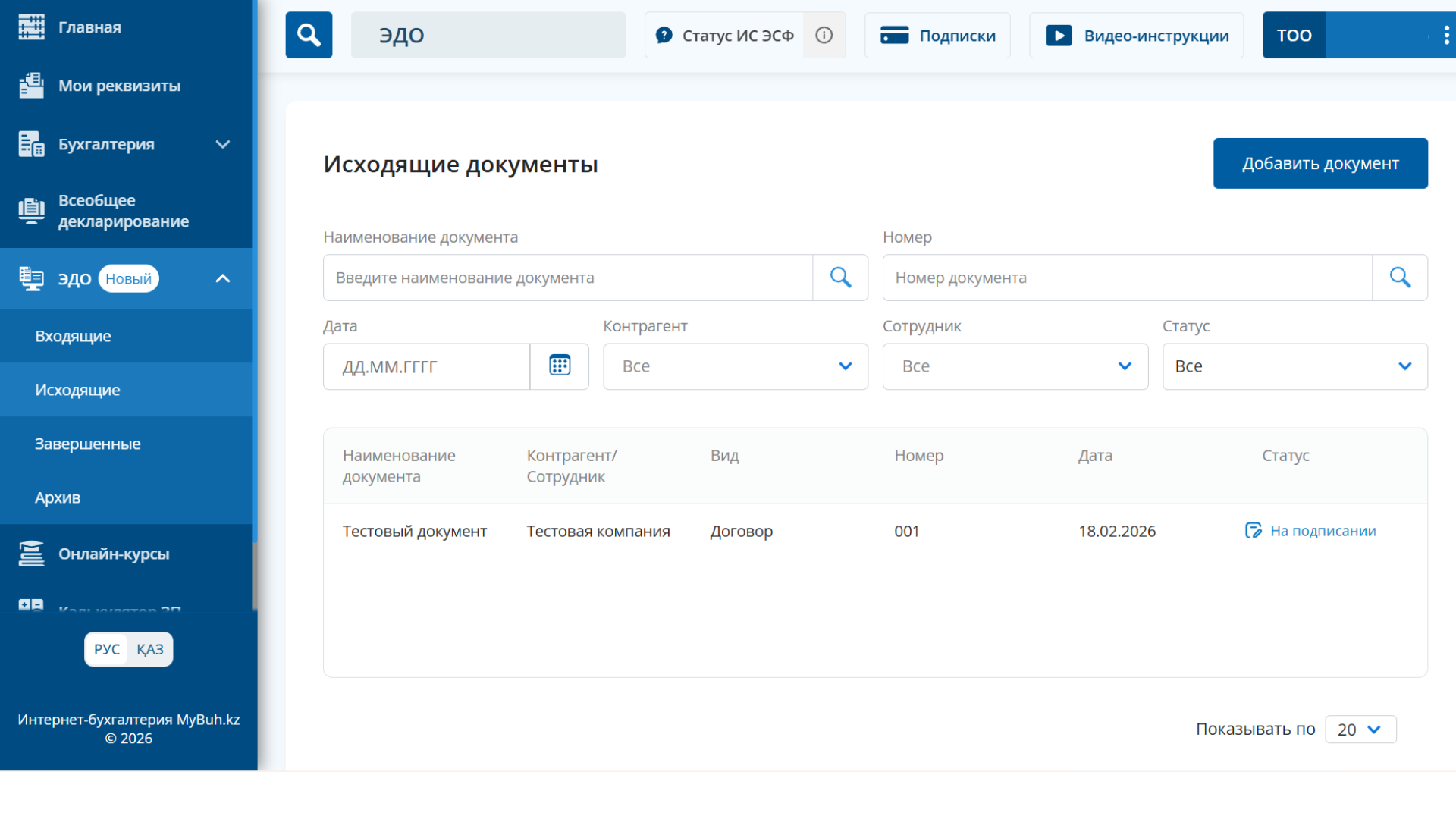Select the Всеобщее декларирование icon

(x=31, y=210)
